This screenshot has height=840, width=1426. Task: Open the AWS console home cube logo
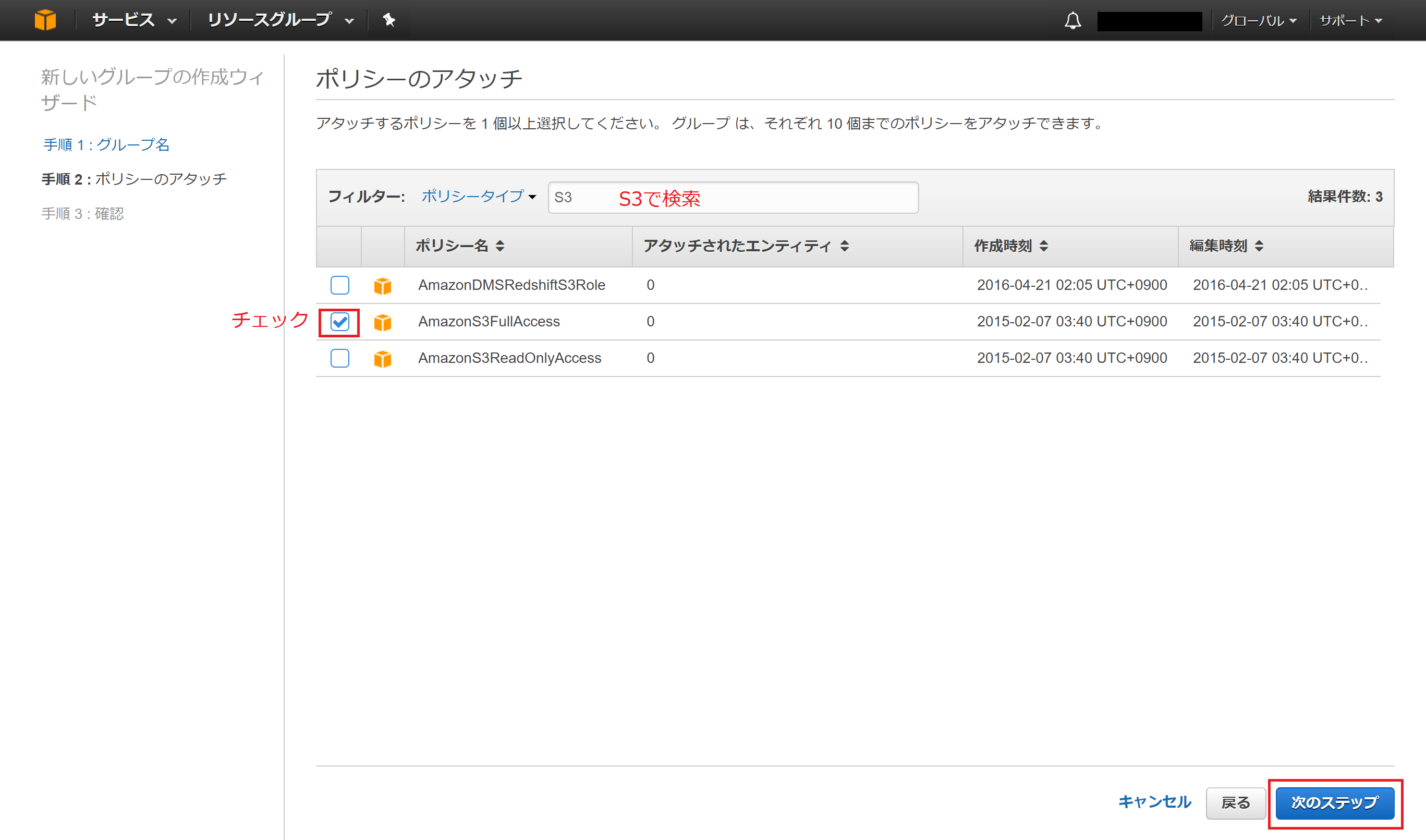tap(45, 20)
